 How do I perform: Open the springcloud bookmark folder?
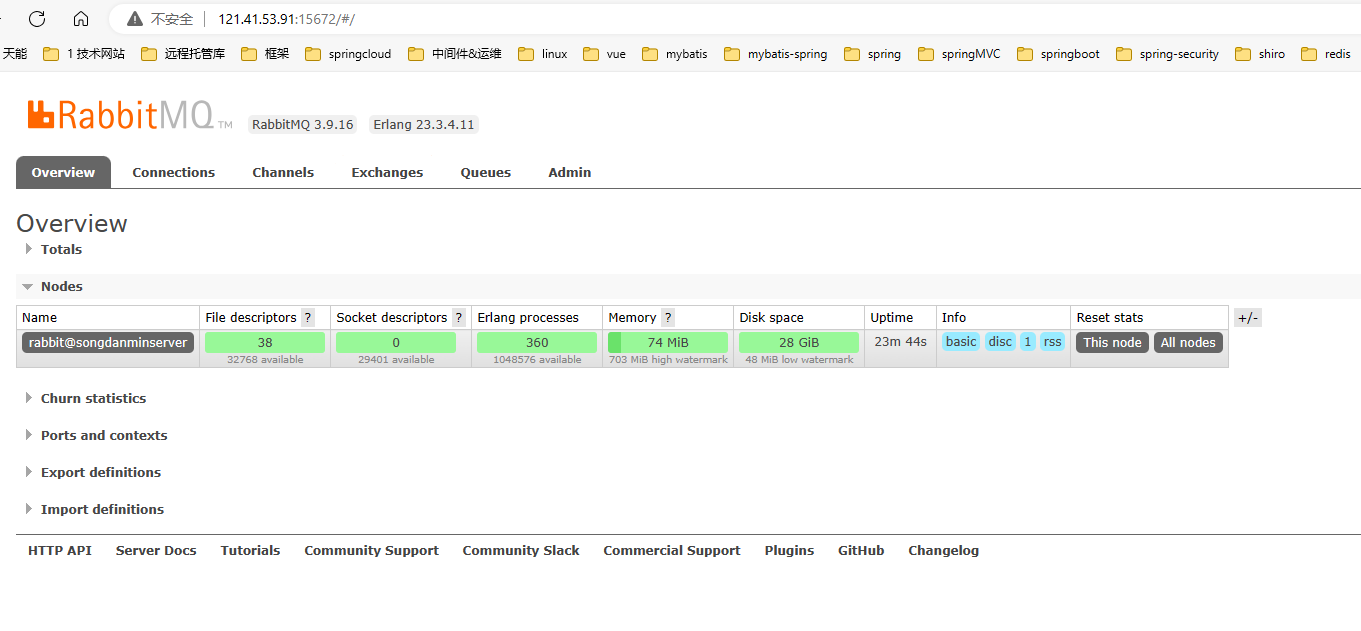click(348, 54)
